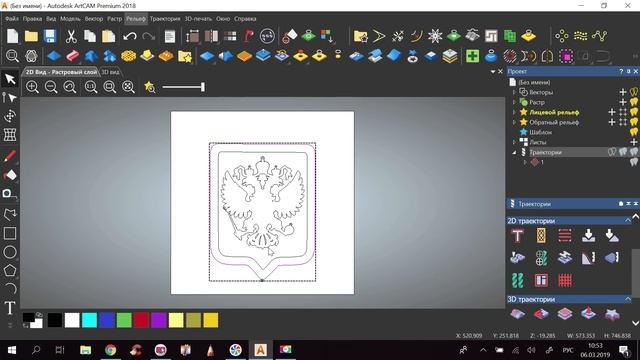Viewport: 640px width, 360px height.
Task: Expand the Листы tree node
Action: pyautogui.click(x=514, y=142)
